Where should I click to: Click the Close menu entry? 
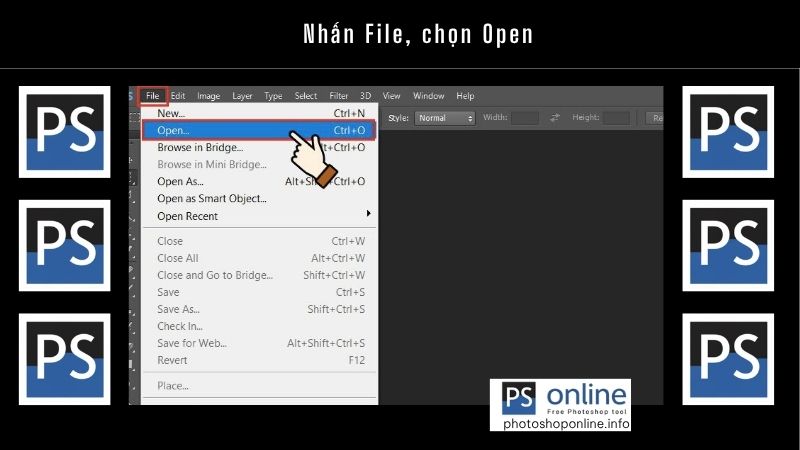point(260,241)
